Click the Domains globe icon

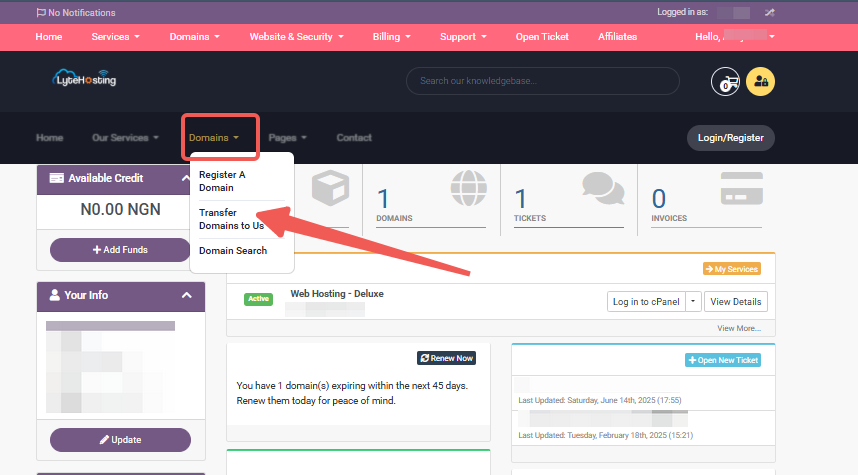[x=468, y=188]
